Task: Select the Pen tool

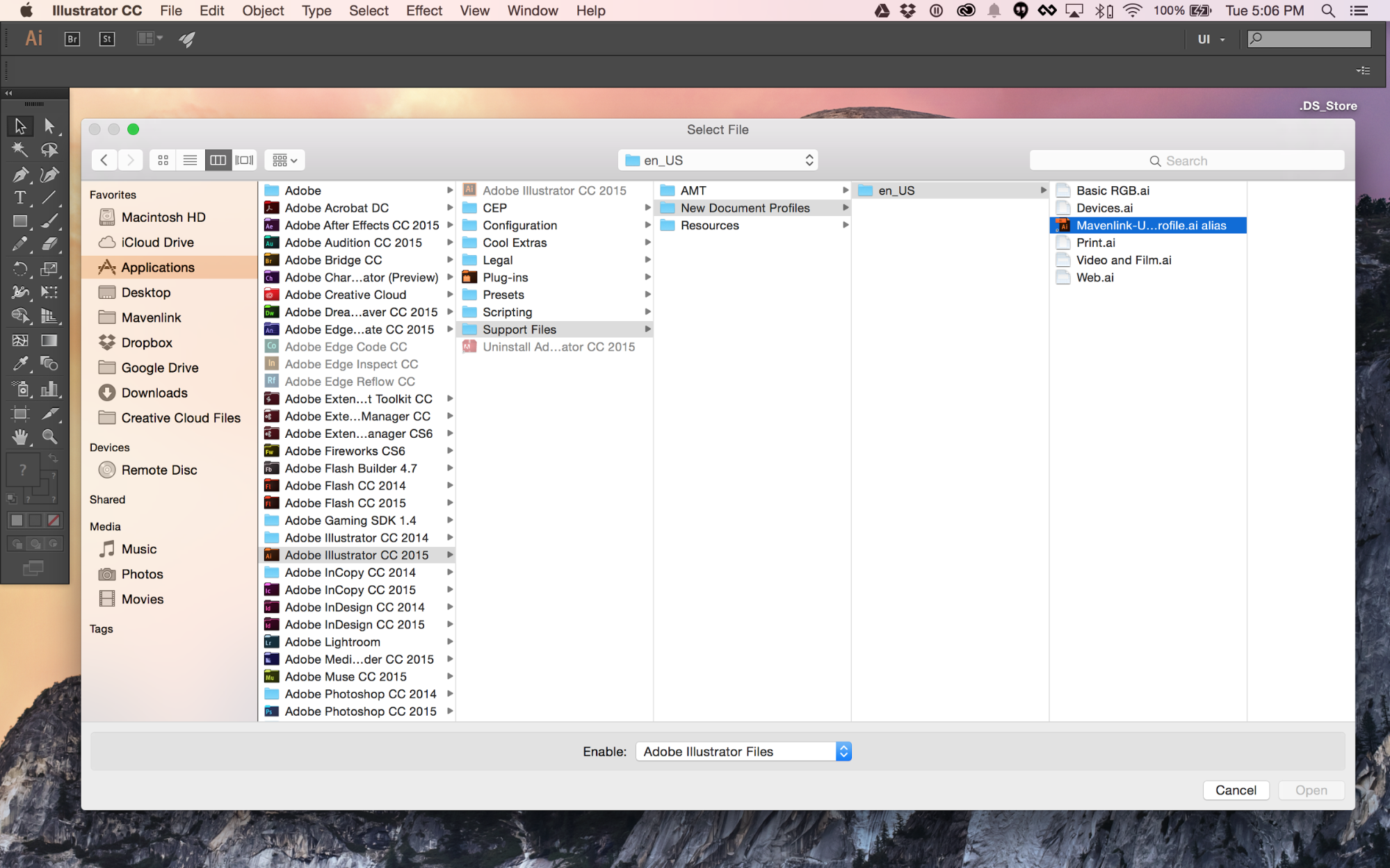Action: point(19,174)
